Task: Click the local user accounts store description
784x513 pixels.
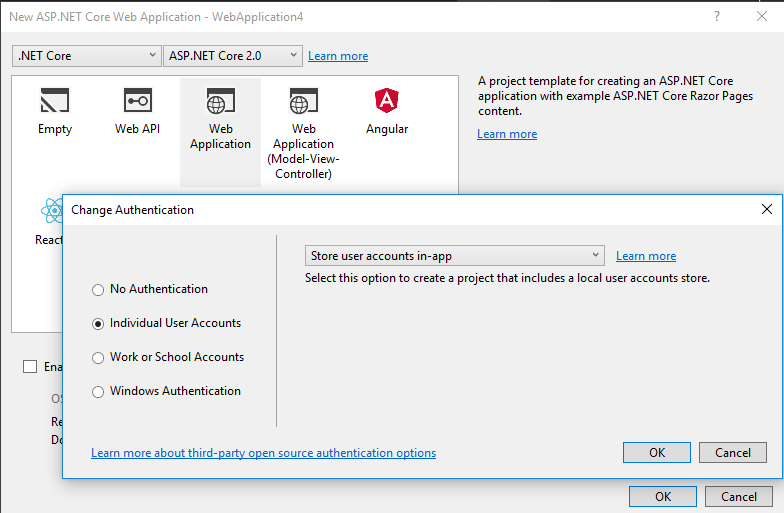Action: pos(508,278)
